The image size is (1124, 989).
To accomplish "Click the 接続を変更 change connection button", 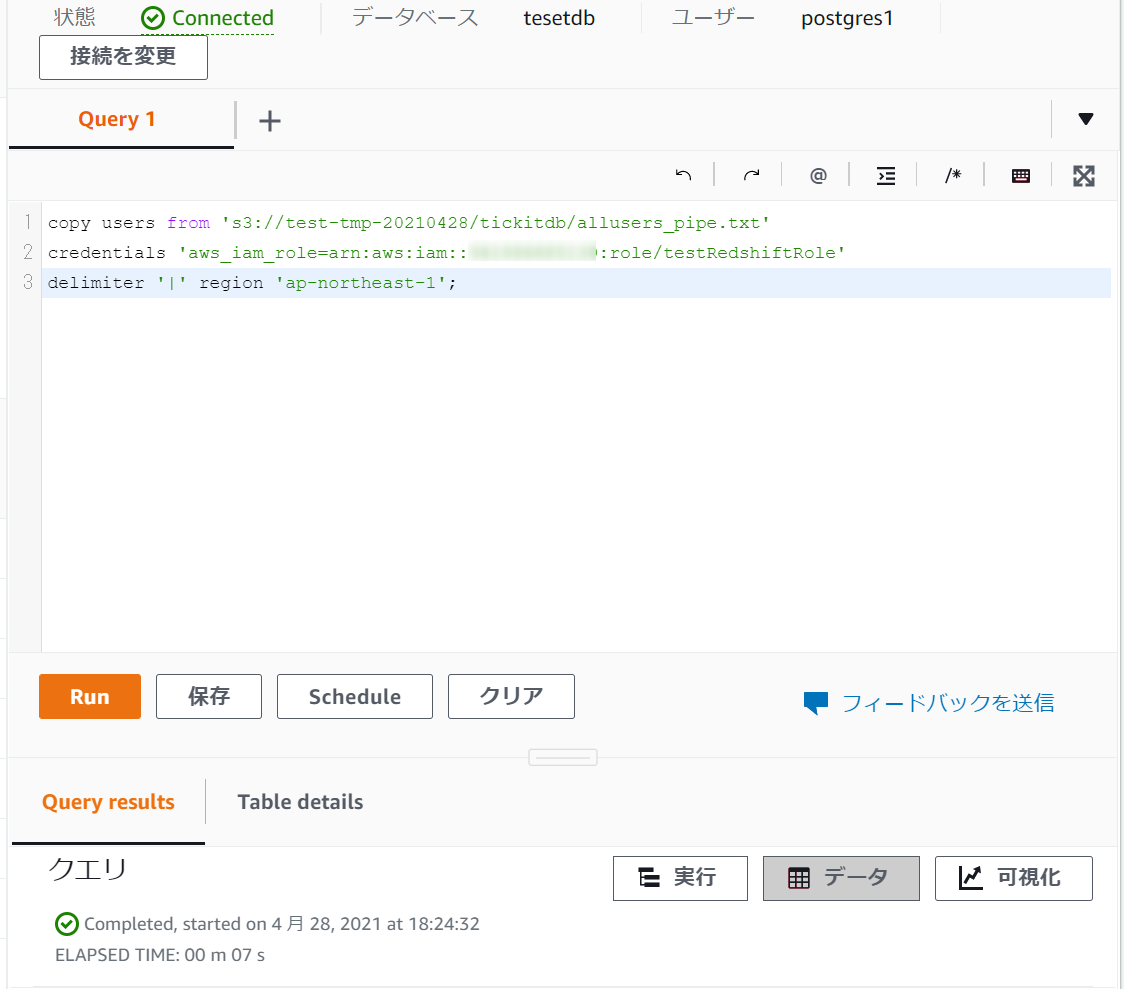I will [x=123, y=57].
